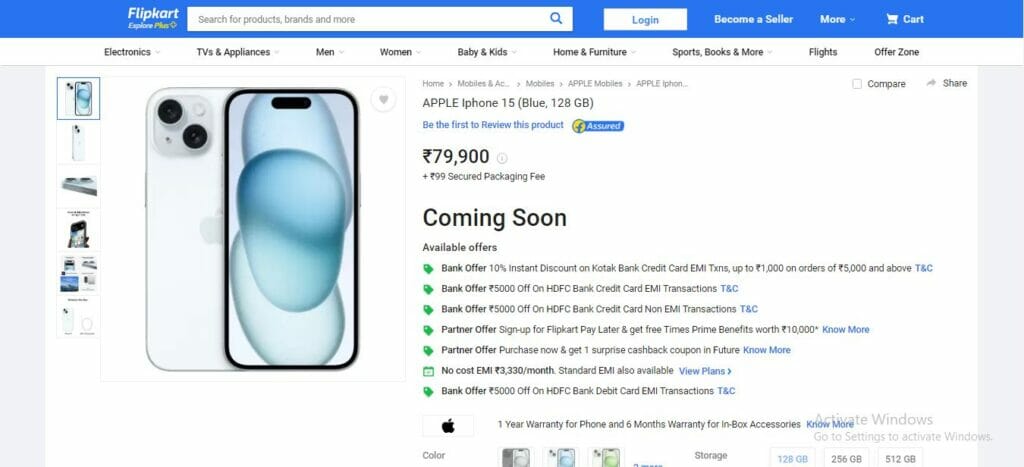The image size is (1024, 467).
Task: Expand Electronics category menu
Action: point(132,52)
